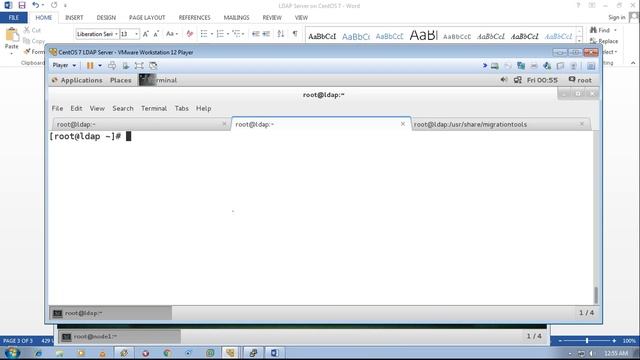Click the network adapter device icon in VMware

(521, 66)
